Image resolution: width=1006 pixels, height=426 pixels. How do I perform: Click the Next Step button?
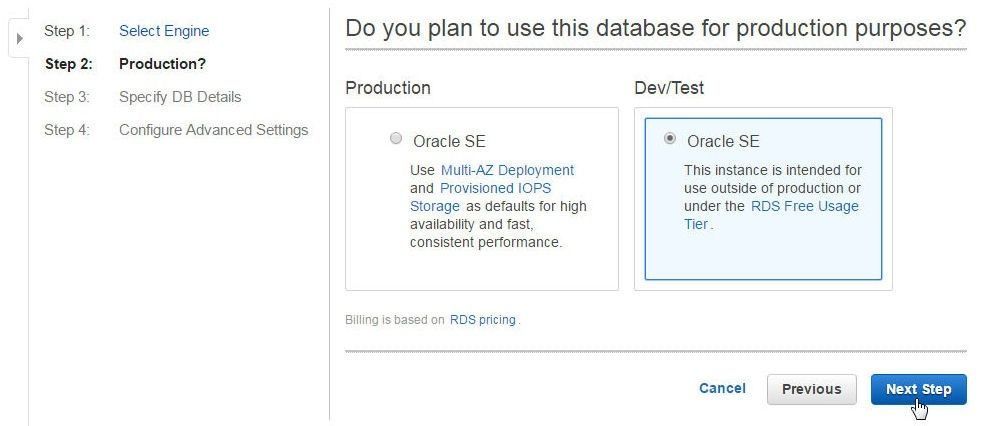918,389
